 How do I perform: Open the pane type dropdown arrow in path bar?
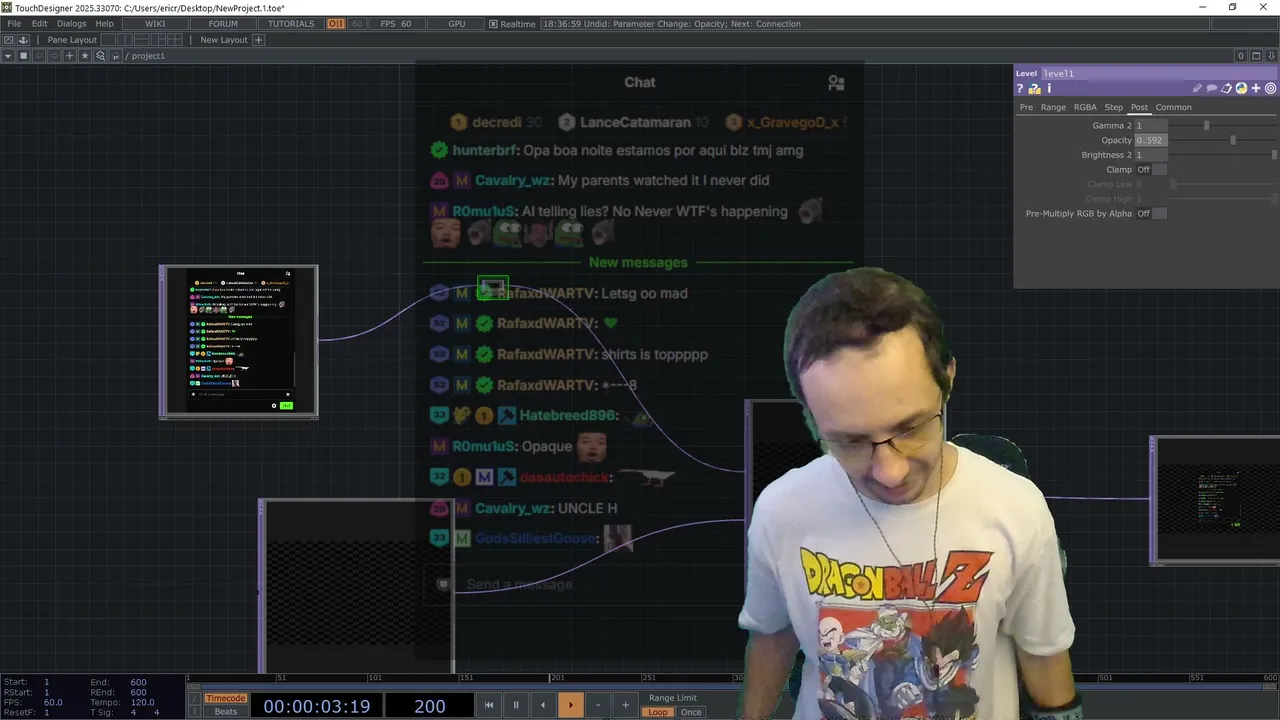point(8,56)
